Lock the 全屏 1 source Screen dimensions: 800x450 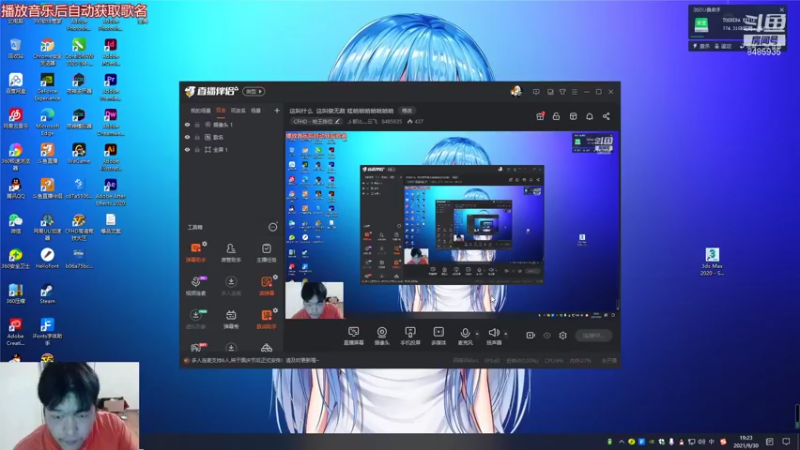(x=197, y=149)
